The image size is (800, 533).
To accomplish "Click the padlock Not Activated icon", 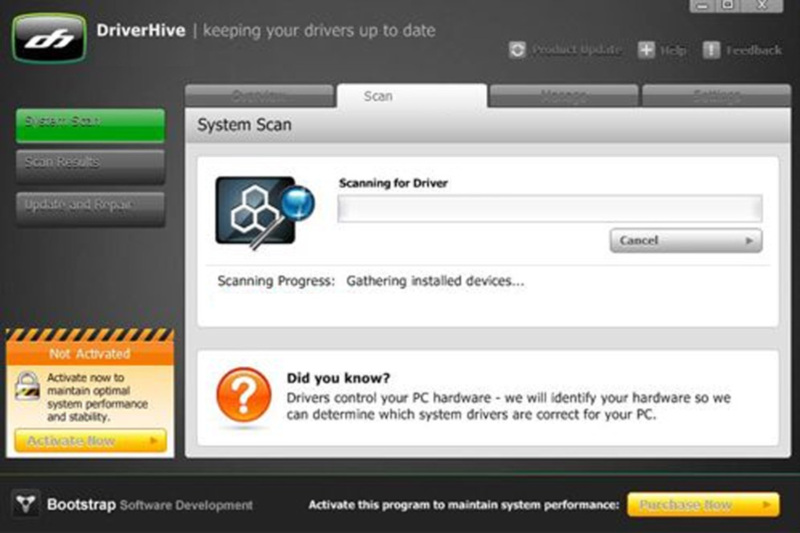I will coord(27,386).
